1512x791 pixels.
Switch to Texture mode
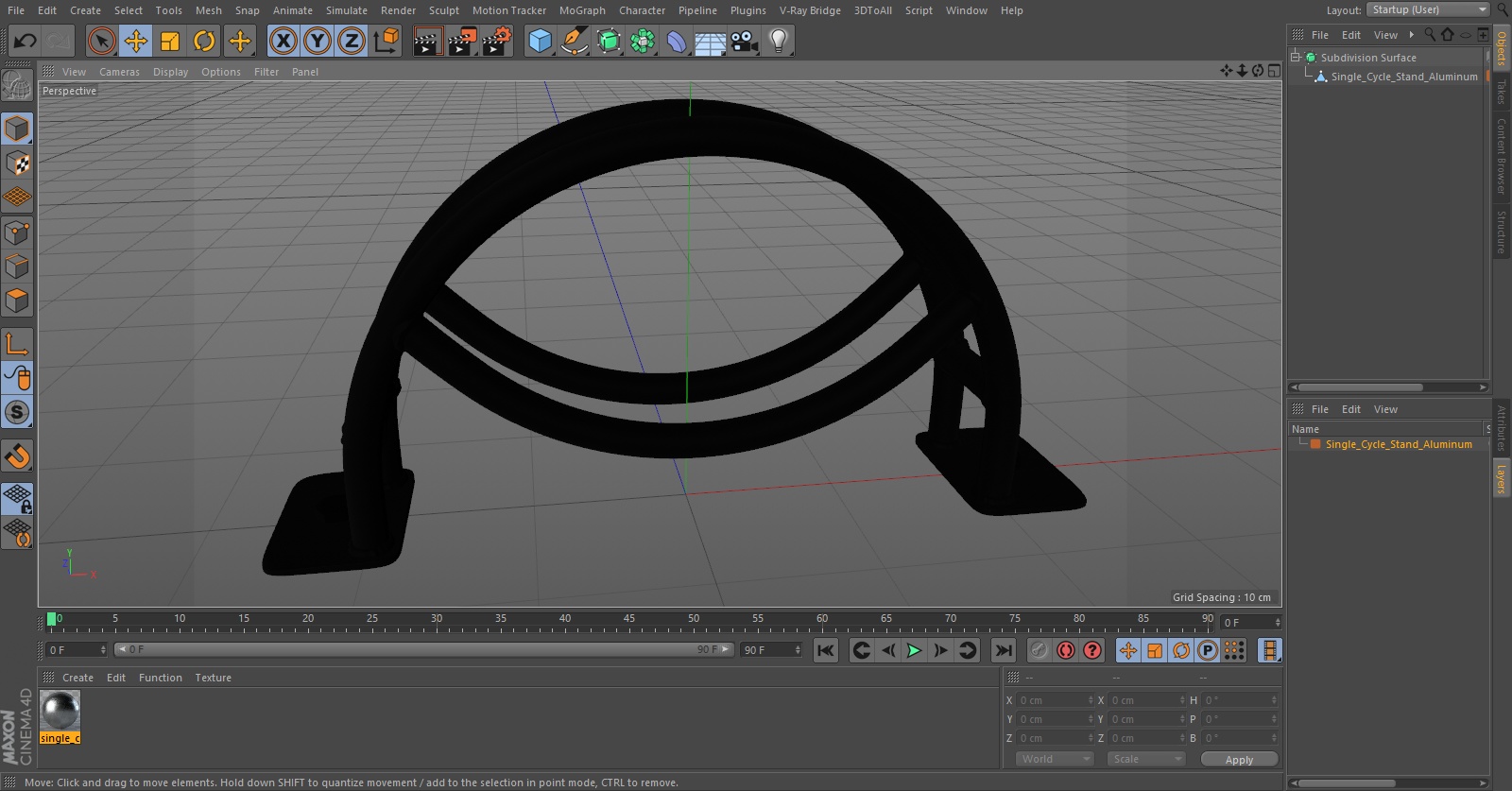pos(17,163)
